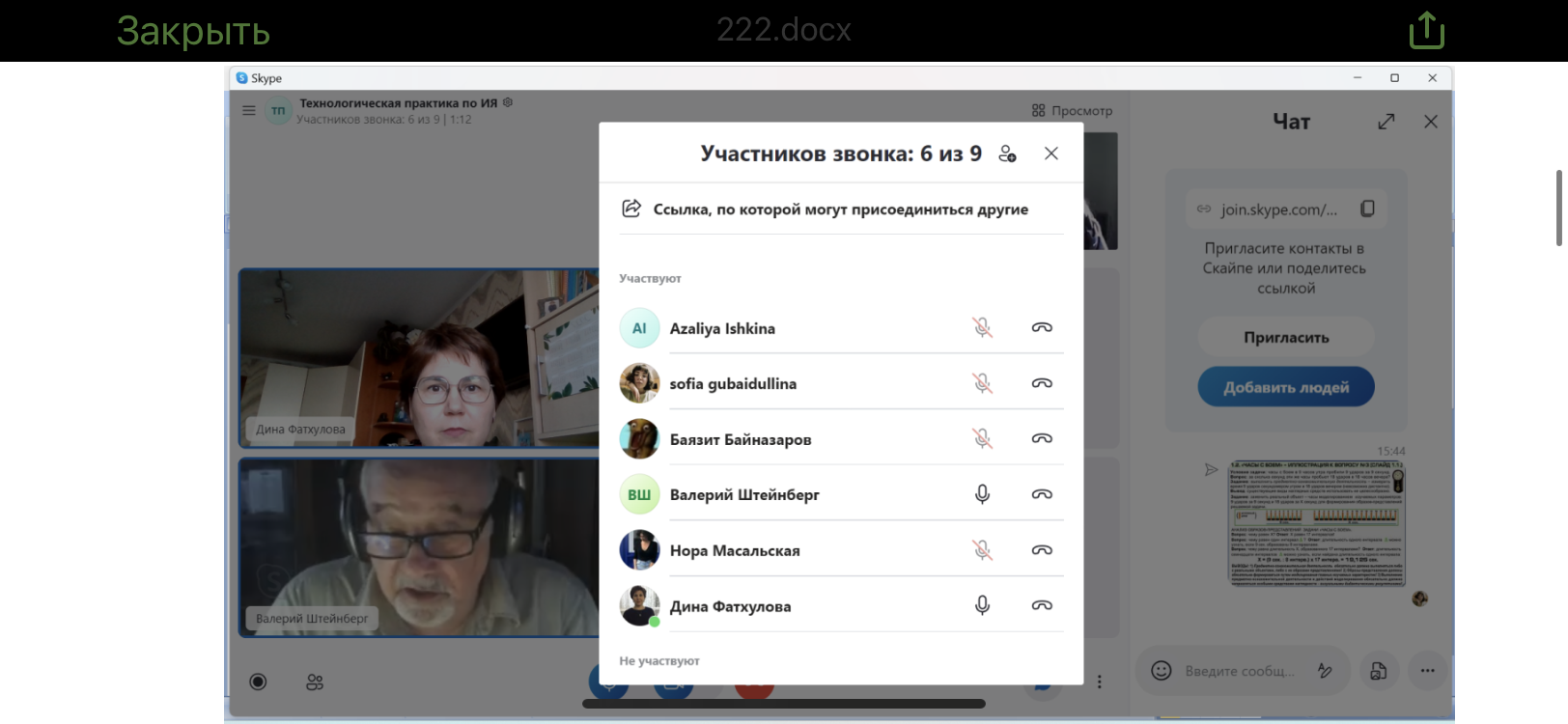Close the call participants dialog

(1051, 153)
